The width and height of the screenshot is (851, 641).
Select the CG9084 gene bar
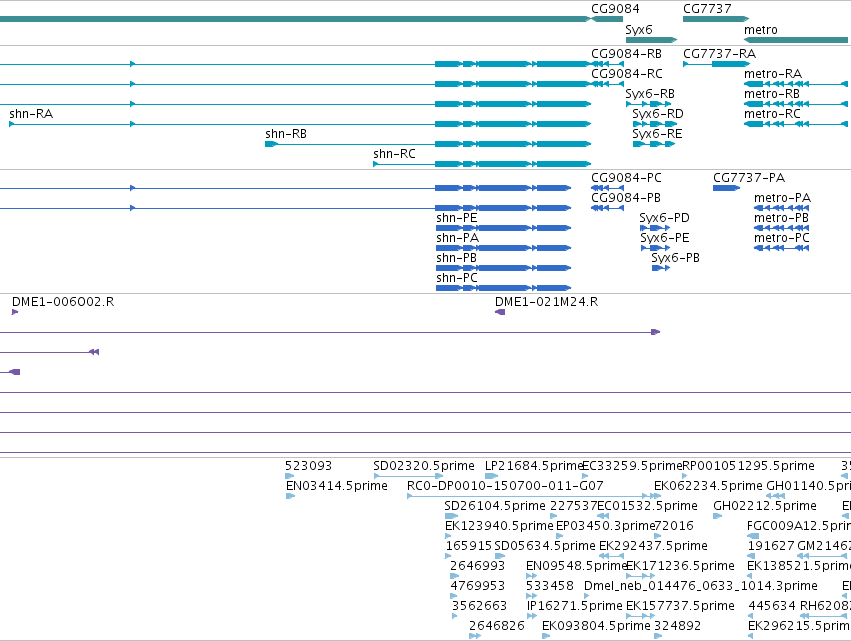[x=607, y=19]
